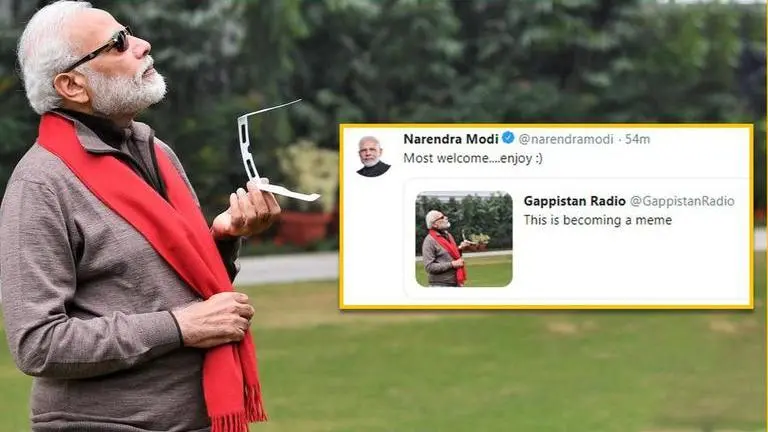The width and height of the screenshot is (768, 432).
Task: Click the man's clasped lower hand
Action: pyautogui.click(x=214, y=319)
